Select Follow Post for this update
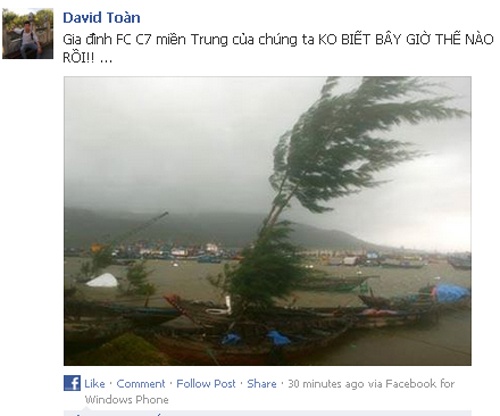 [206, 384]
